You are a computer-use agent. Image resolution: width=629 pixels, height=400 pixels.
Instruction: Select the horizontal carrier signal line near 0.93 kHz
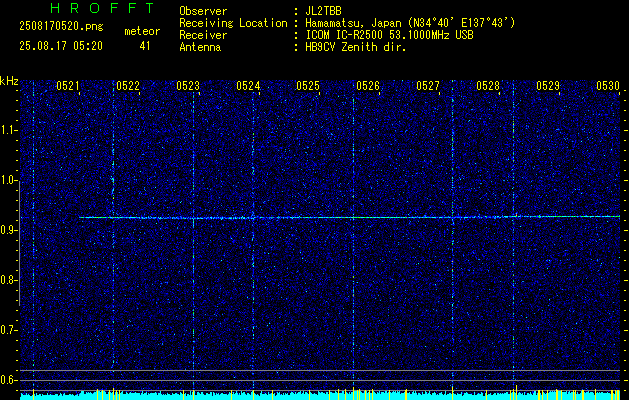pyautogui.click(x=349, y=217)
